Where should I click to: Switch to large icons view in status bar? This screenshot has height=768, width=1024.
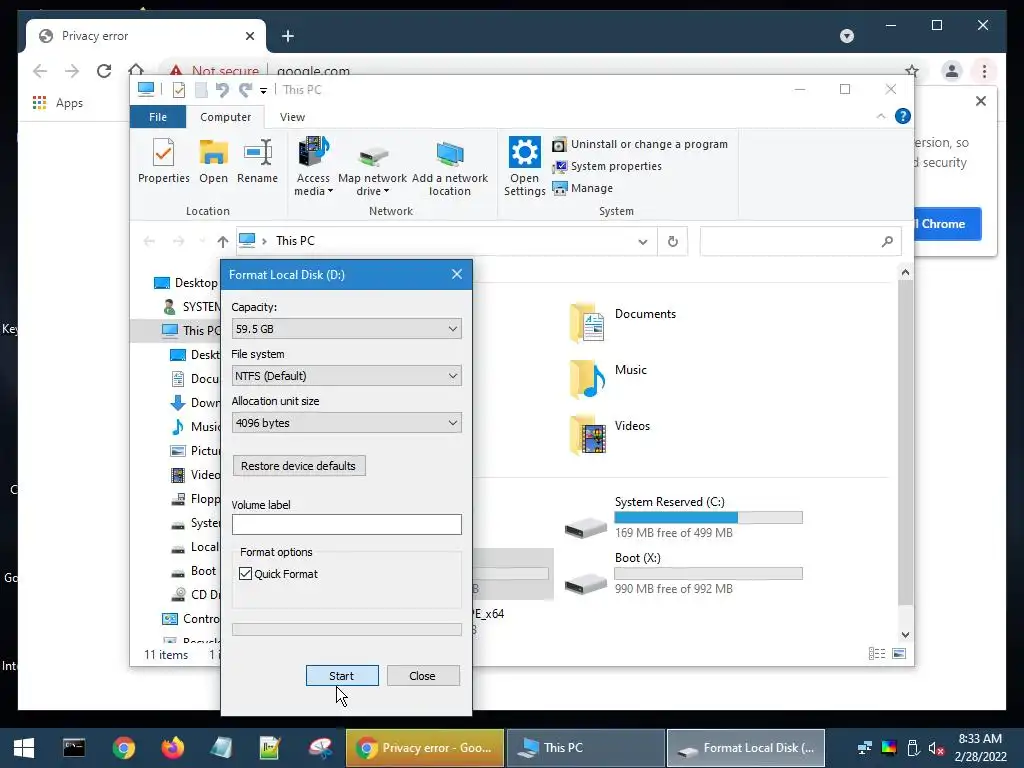point(899,654)
